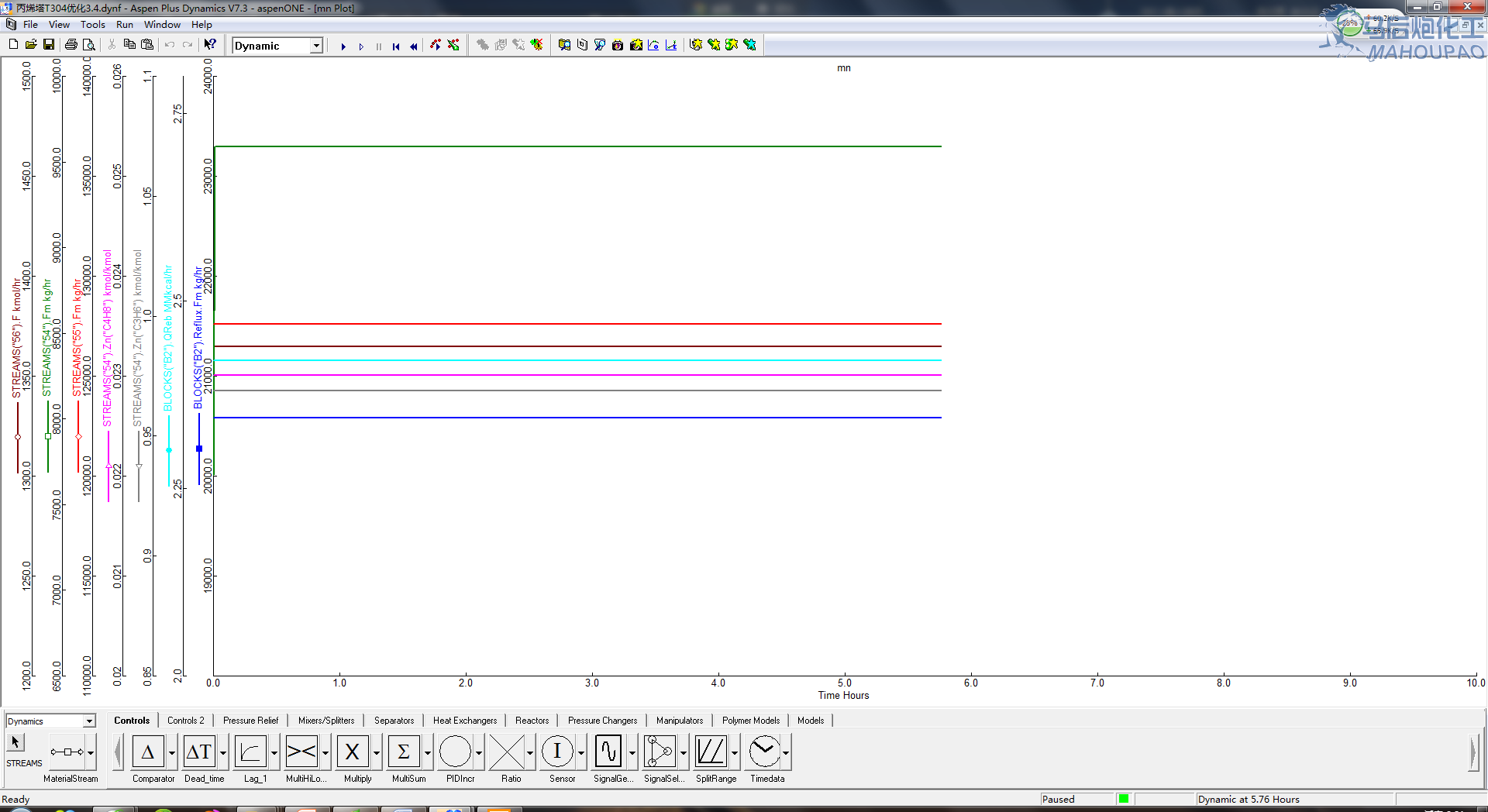Image resolution: width=1488 pixels, height=812 pixels.
Task: Switch to the Controls 2 tab
Action: 186,721
